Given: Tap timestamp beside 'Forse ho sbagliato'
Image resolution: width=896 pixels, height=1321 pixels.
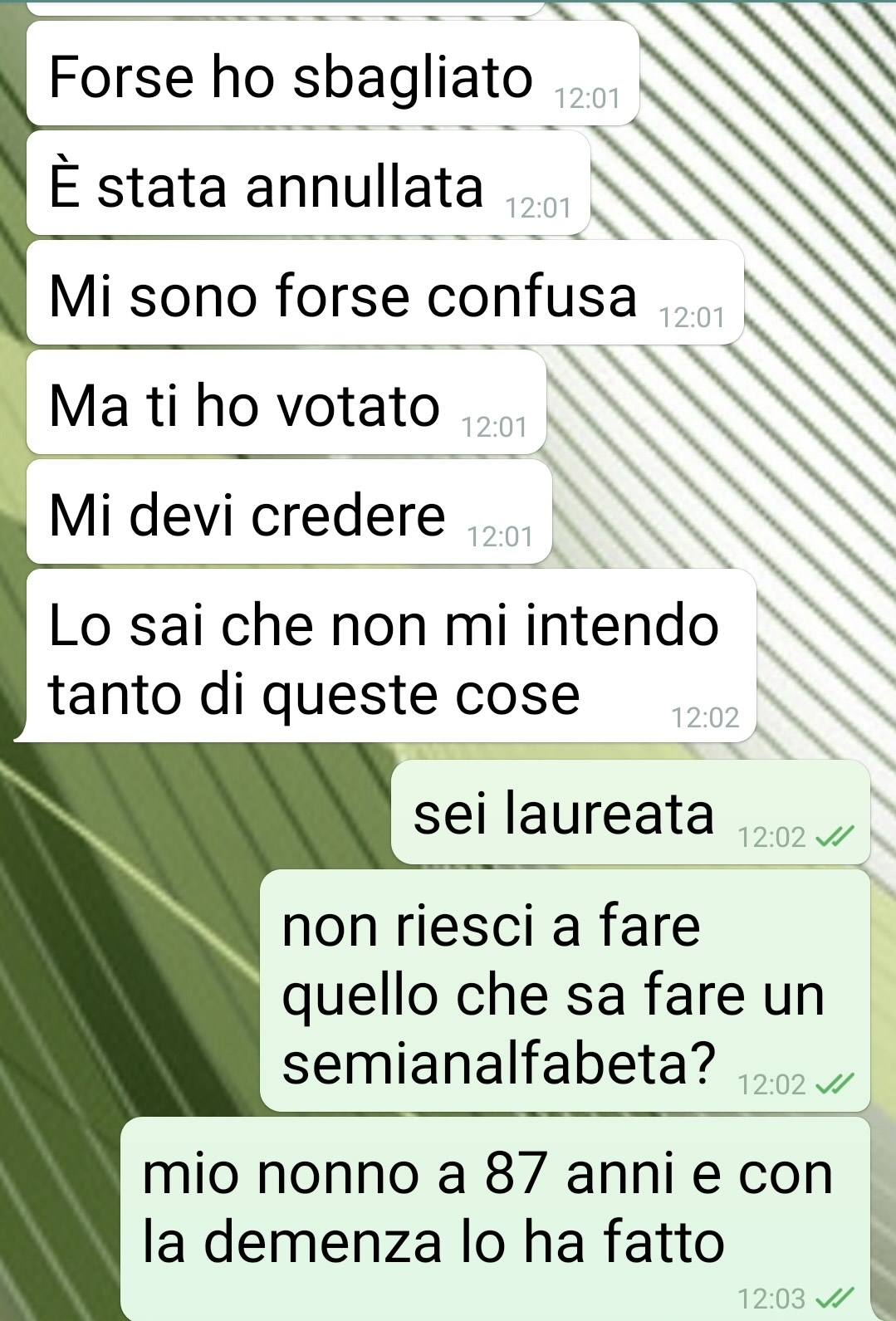Looking at the screenshot, I should 587,99.
